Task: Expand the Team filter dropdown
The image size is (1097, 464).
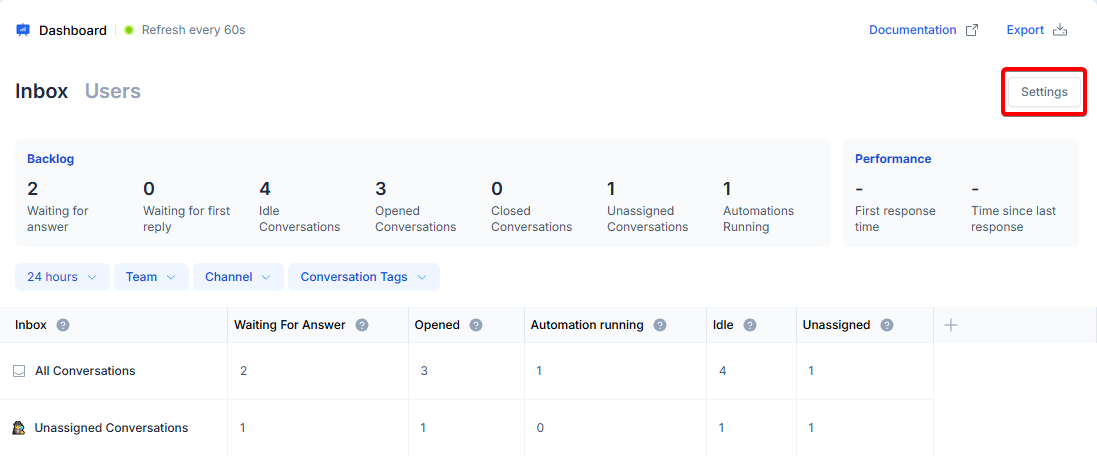Action: tap(151, 277)
